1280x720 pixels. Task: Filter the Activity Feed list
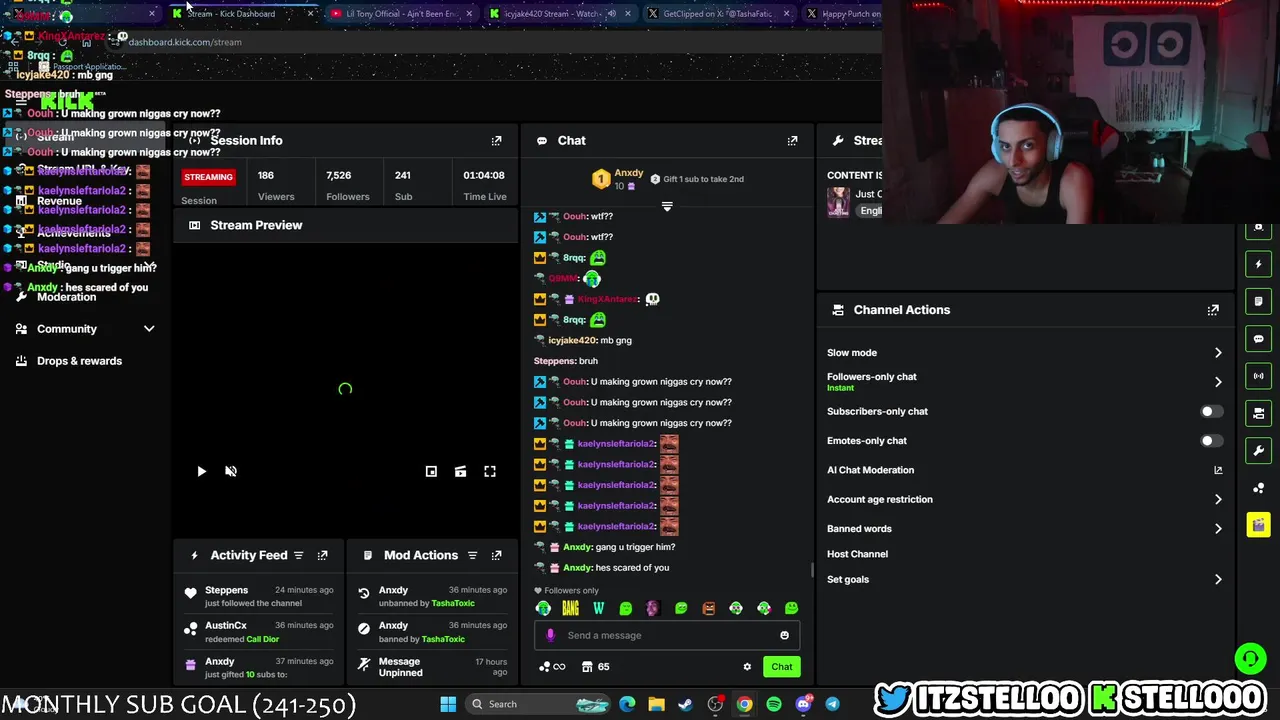tap(298, 555)
